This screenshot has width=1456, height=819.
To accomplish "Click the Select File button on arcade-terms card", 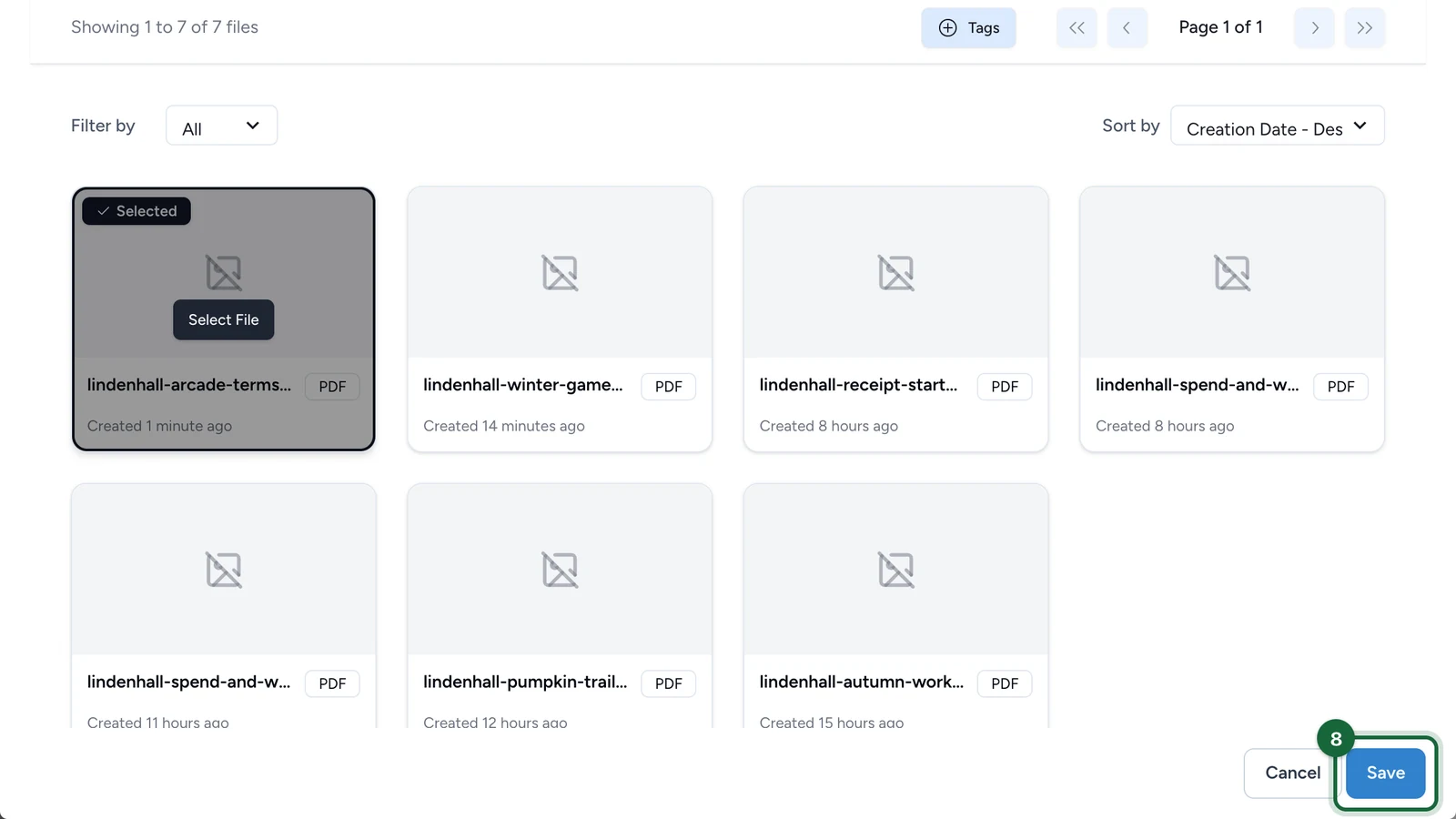I will tap(223, 319).
